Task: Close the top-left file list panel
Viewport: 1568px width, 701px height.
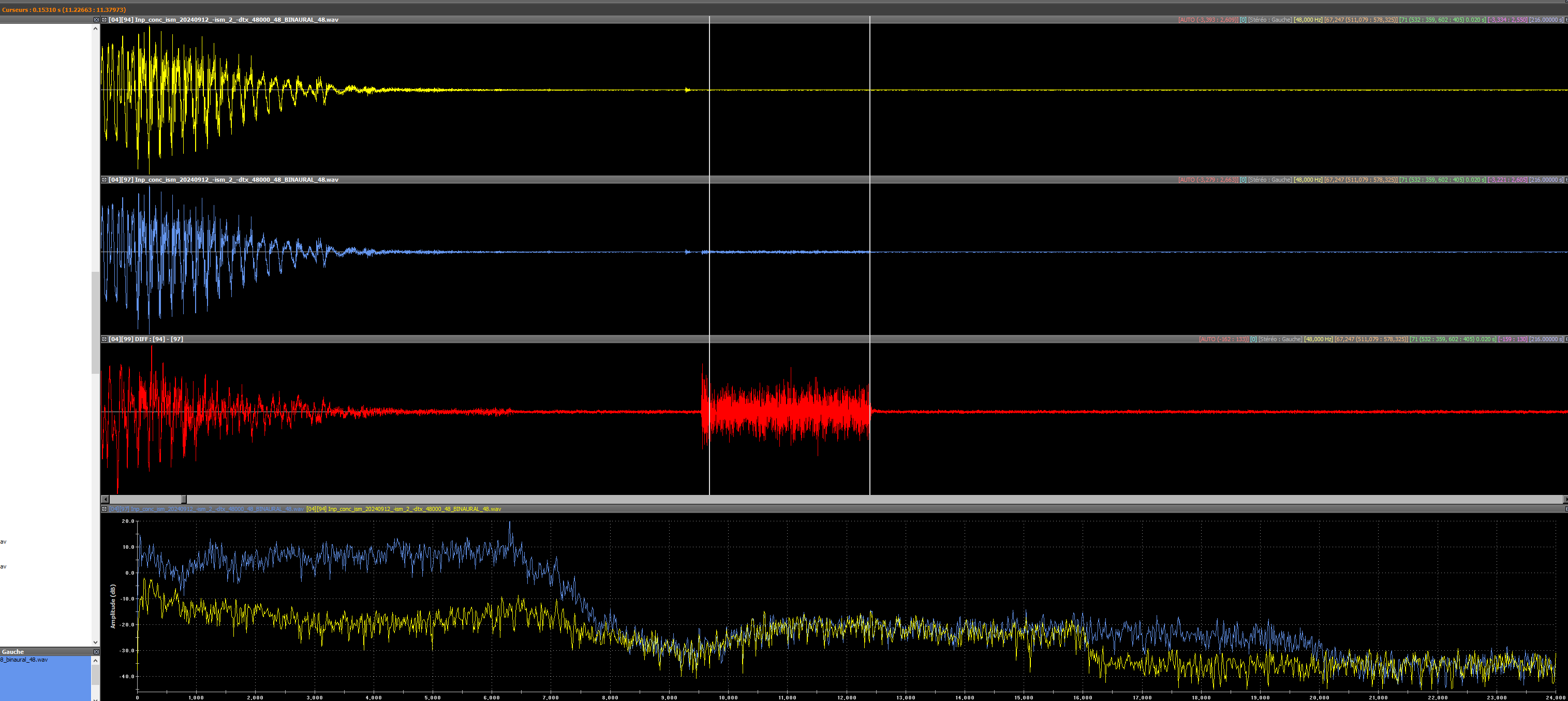Action: (96, 20)
